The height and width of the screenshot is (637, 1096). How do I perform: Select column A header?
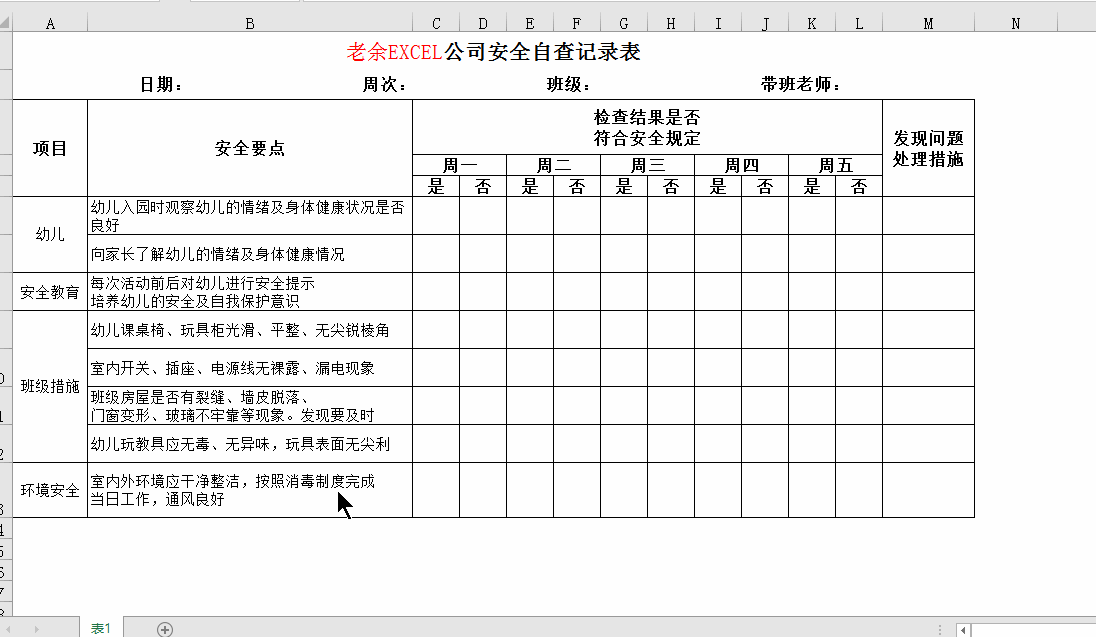point(50,24)
